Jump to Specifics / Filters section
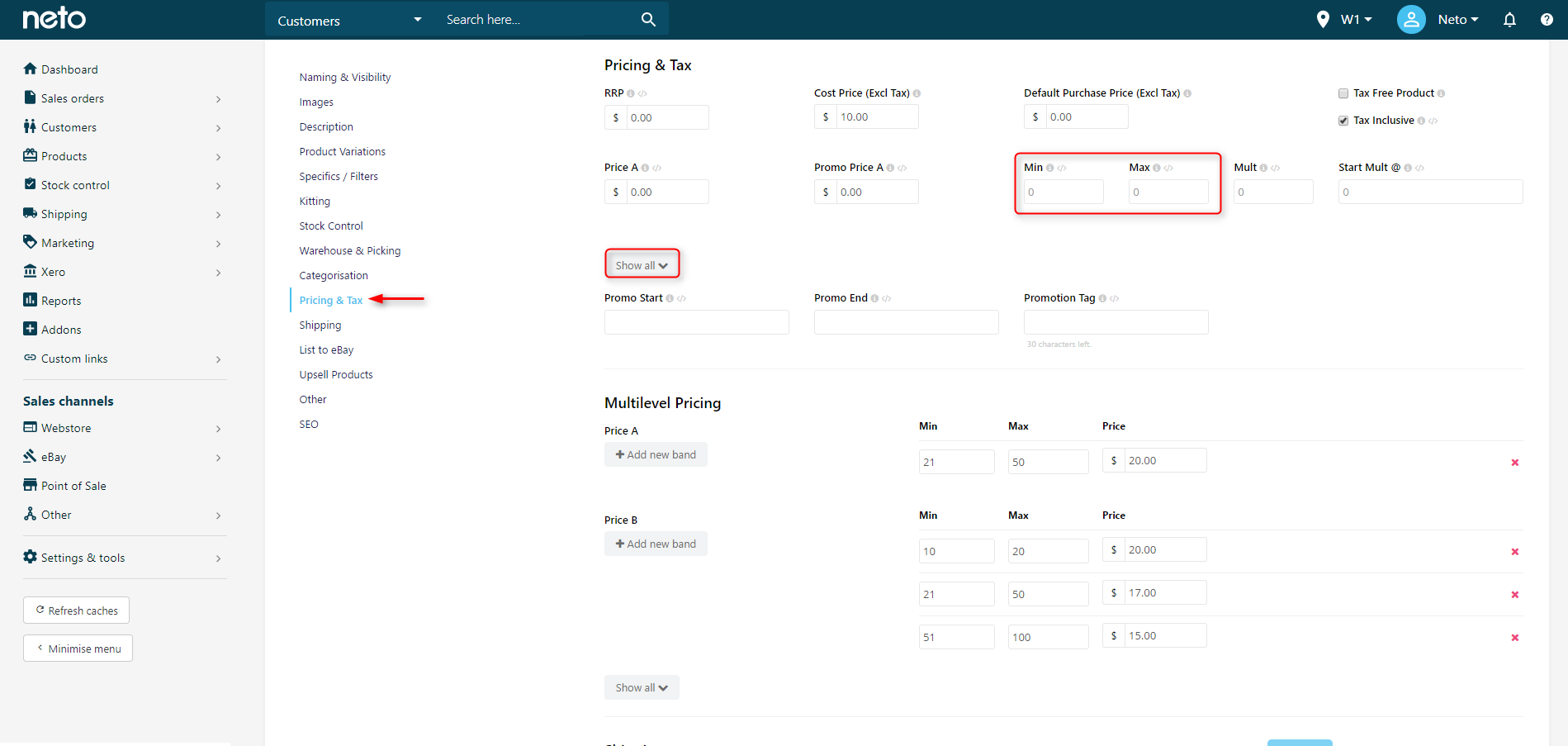 pos(339,176)
